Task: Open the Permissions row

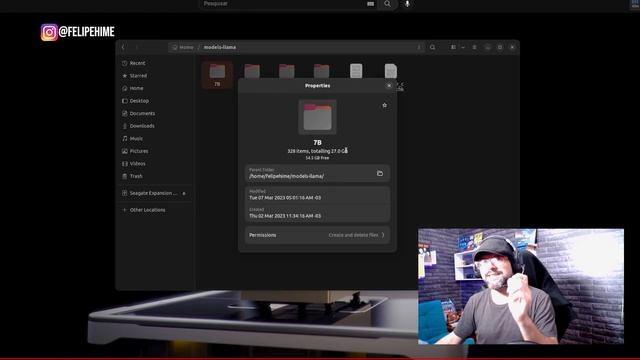Action: [317, 235]
